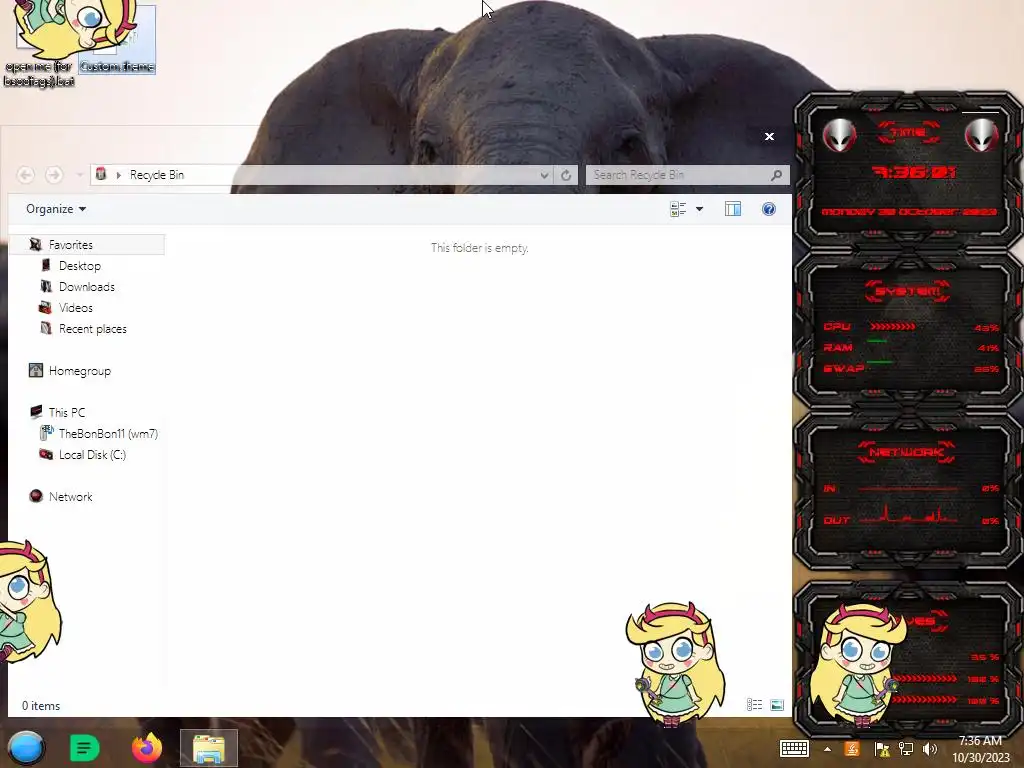Launch Firefox from taskbar
The height and width of the screenshot is (768, 1024).
[x=147, y=748]
